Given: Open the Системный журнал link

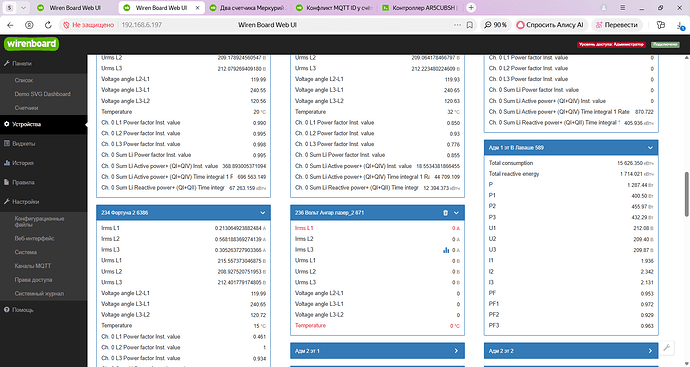Looking at the screenshot, I should click(x=39, y=294).
